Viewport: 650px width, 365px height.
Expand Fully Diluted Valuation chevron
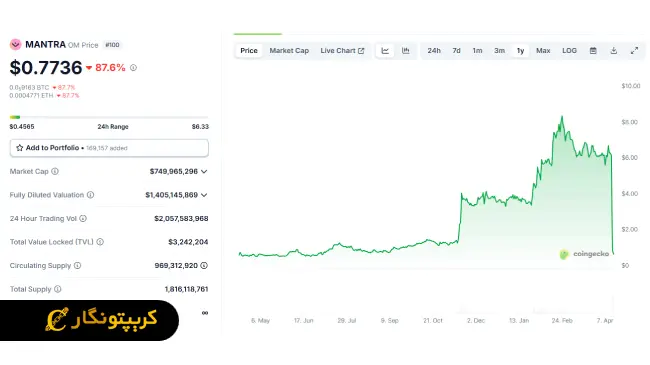(x=204, y=195)
